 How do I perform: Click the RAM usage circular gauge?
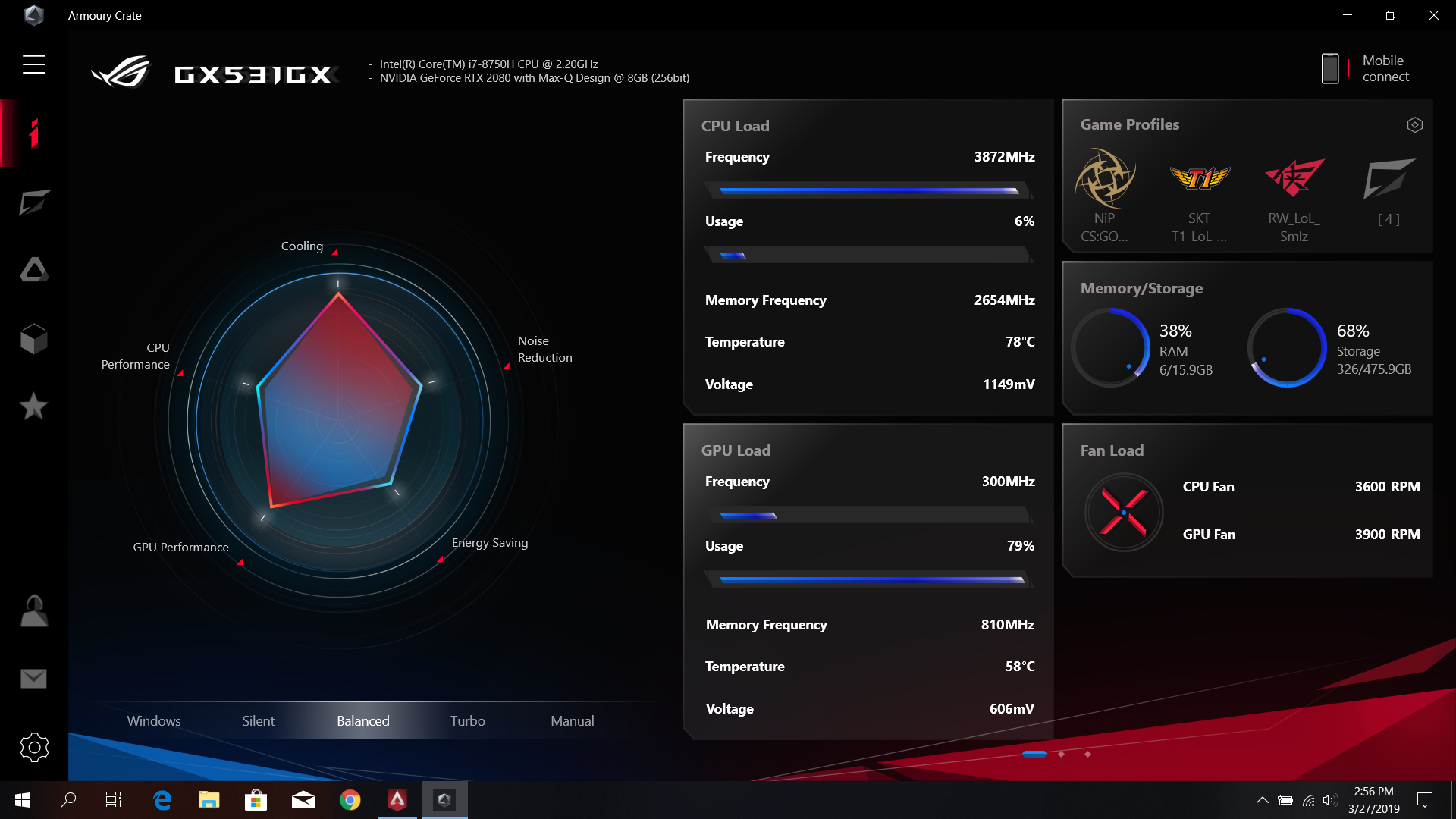tap(1111, 347)
